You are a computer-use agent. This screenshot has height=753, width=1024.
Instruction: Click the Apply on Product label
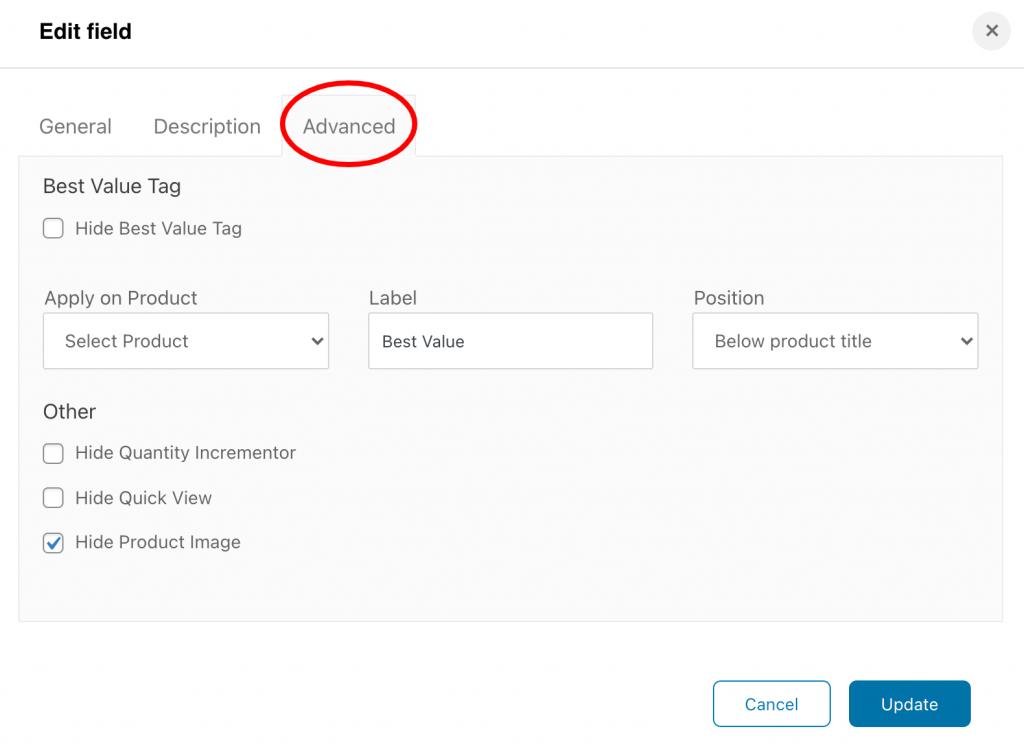point(121,298)
